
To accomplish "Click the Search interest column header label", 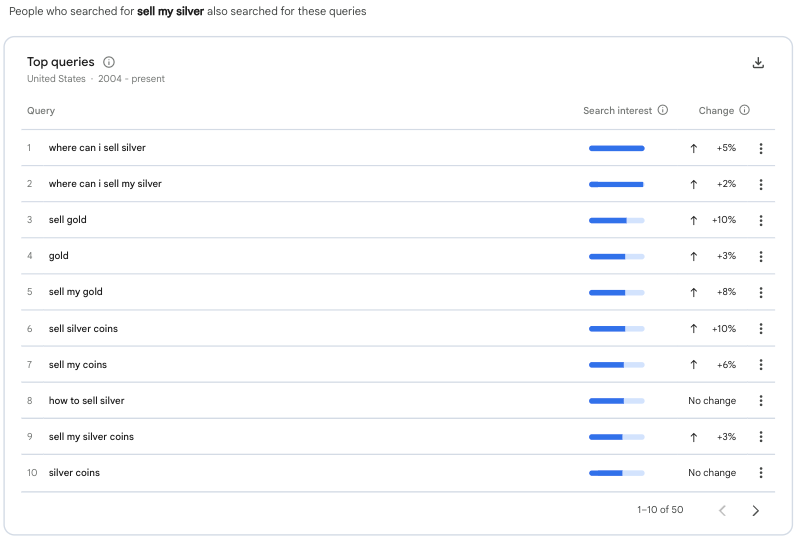I will tap(617, 111).
